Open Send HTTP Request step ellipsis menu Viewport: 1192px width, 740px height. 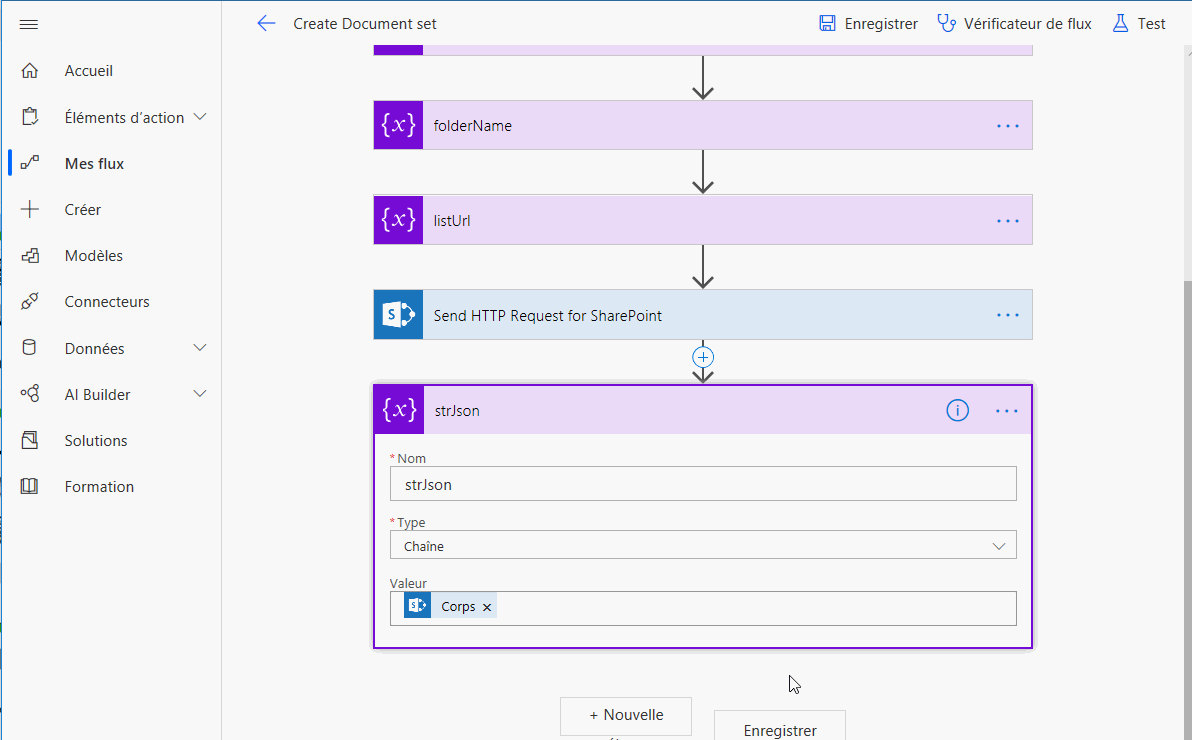coord(1007,315)
